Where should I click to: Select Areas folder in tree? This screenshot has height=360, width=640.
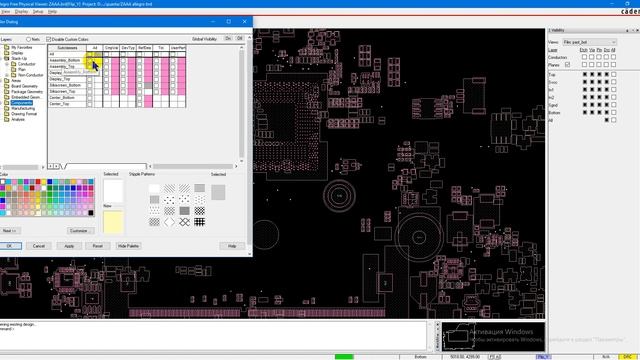pyautogui.click(x=16, y=81)
